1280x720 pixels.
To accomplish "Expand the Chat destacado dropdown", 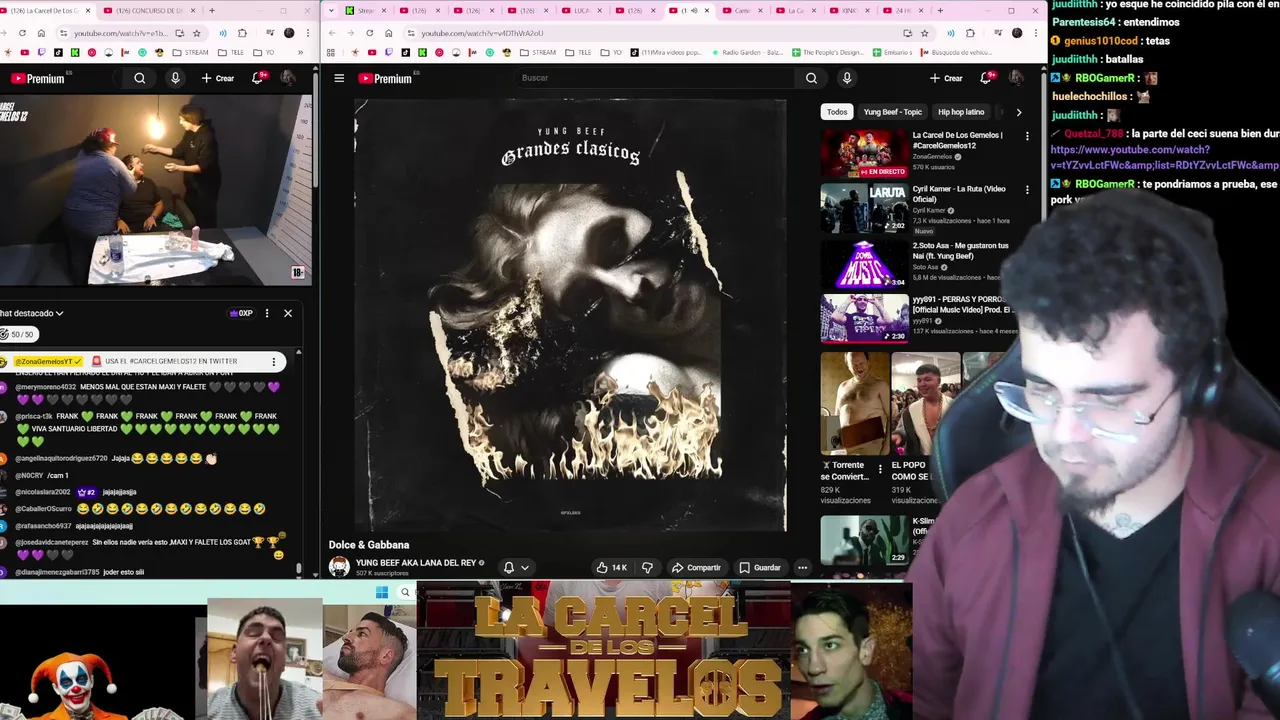I will click(32, 313).
